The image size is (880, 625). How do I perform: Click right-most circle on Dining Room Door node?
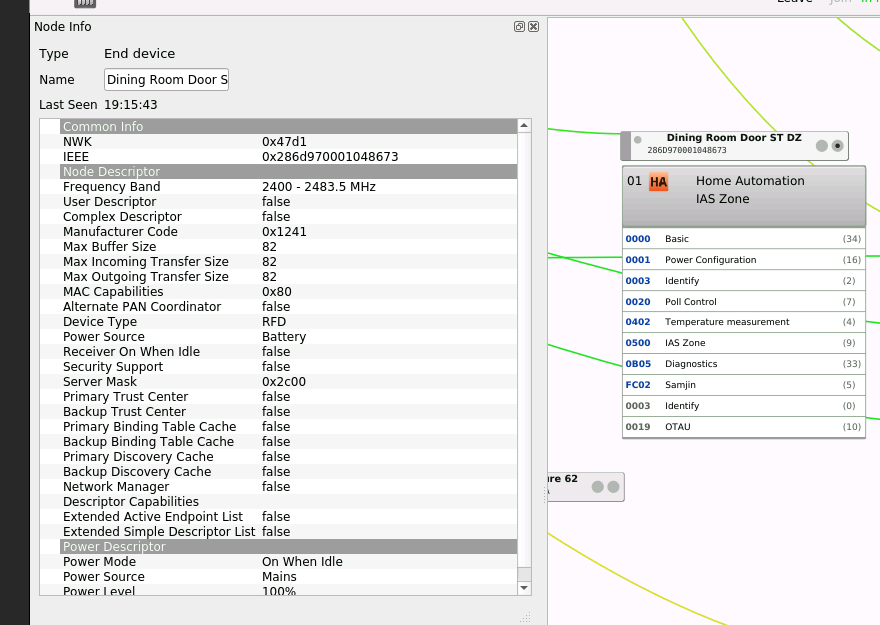(837, 146)
